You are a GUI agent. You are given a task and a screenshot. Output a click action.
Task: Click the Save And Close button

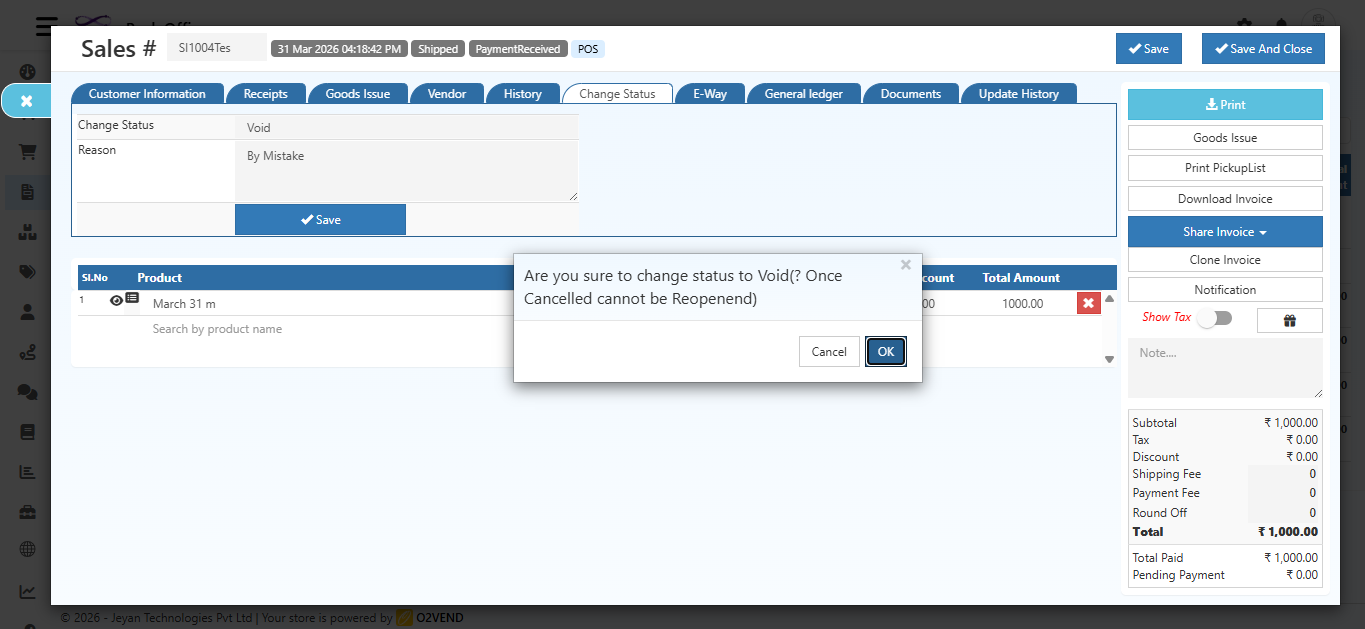pyautogui.click(x=1263, y=48)
